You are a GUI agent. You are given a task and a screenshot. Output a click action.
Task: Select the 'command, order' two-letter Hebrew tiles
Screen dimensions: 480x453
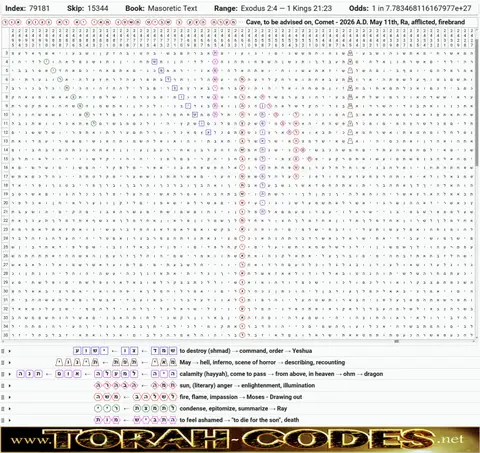(129, 351)
